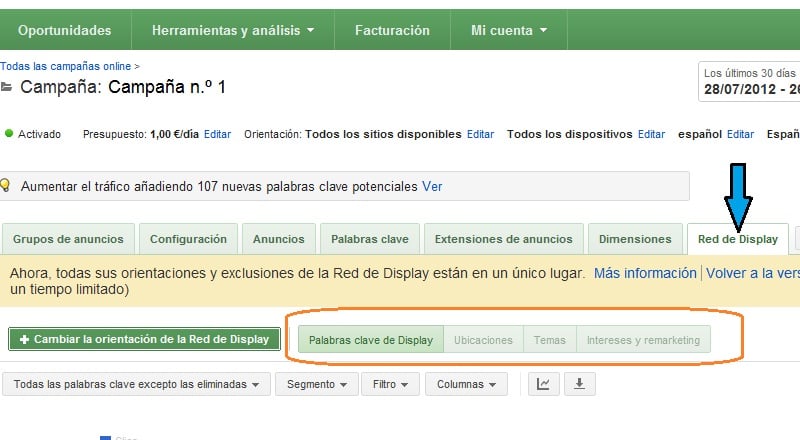Select Intereses y remarketing sub-tab
Screen dimensions: 800x440
tap(643, 340)
